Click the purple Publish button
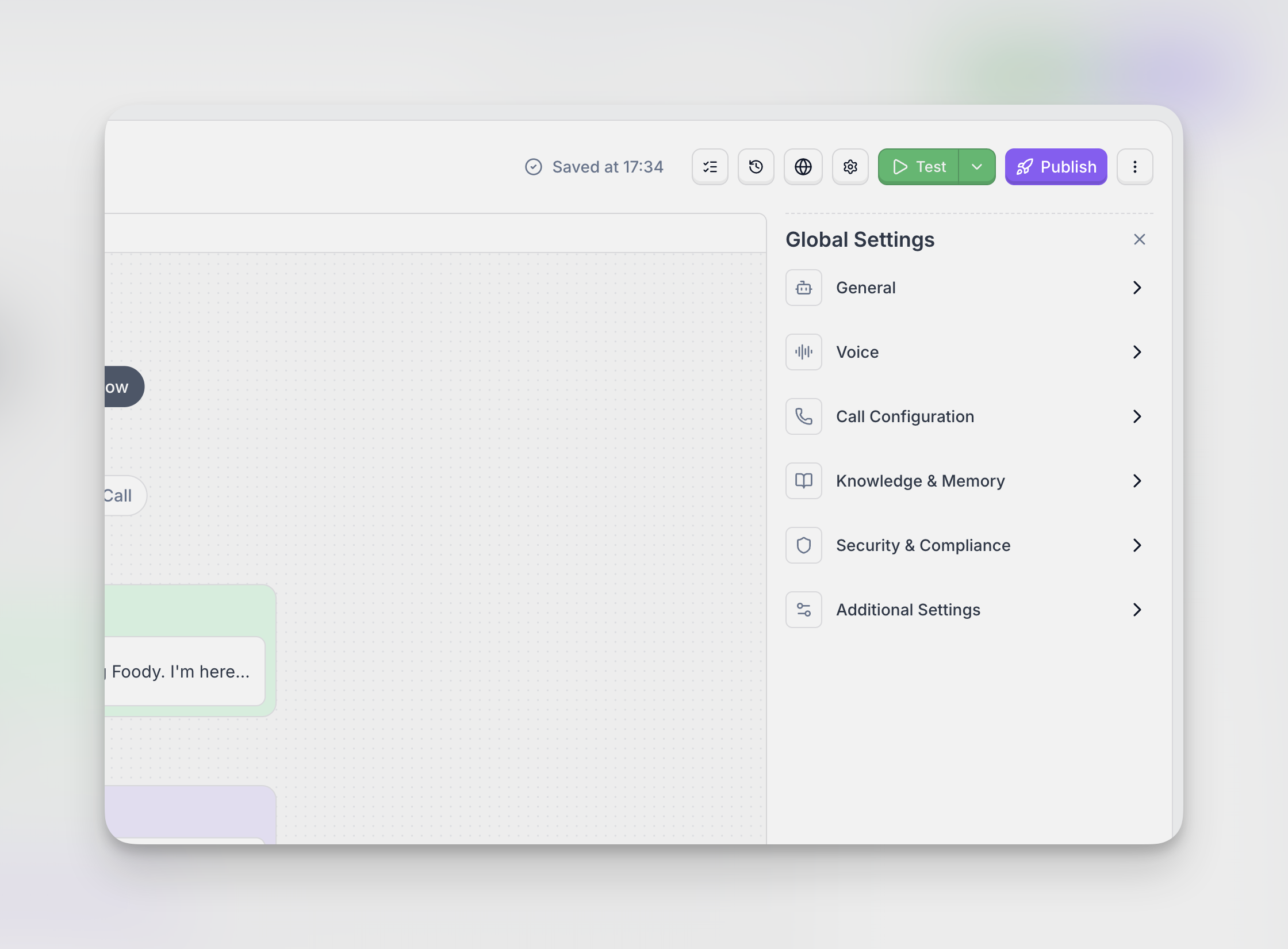Image resolution: width=1288 pixels, height=949 pixels. 1056,167
